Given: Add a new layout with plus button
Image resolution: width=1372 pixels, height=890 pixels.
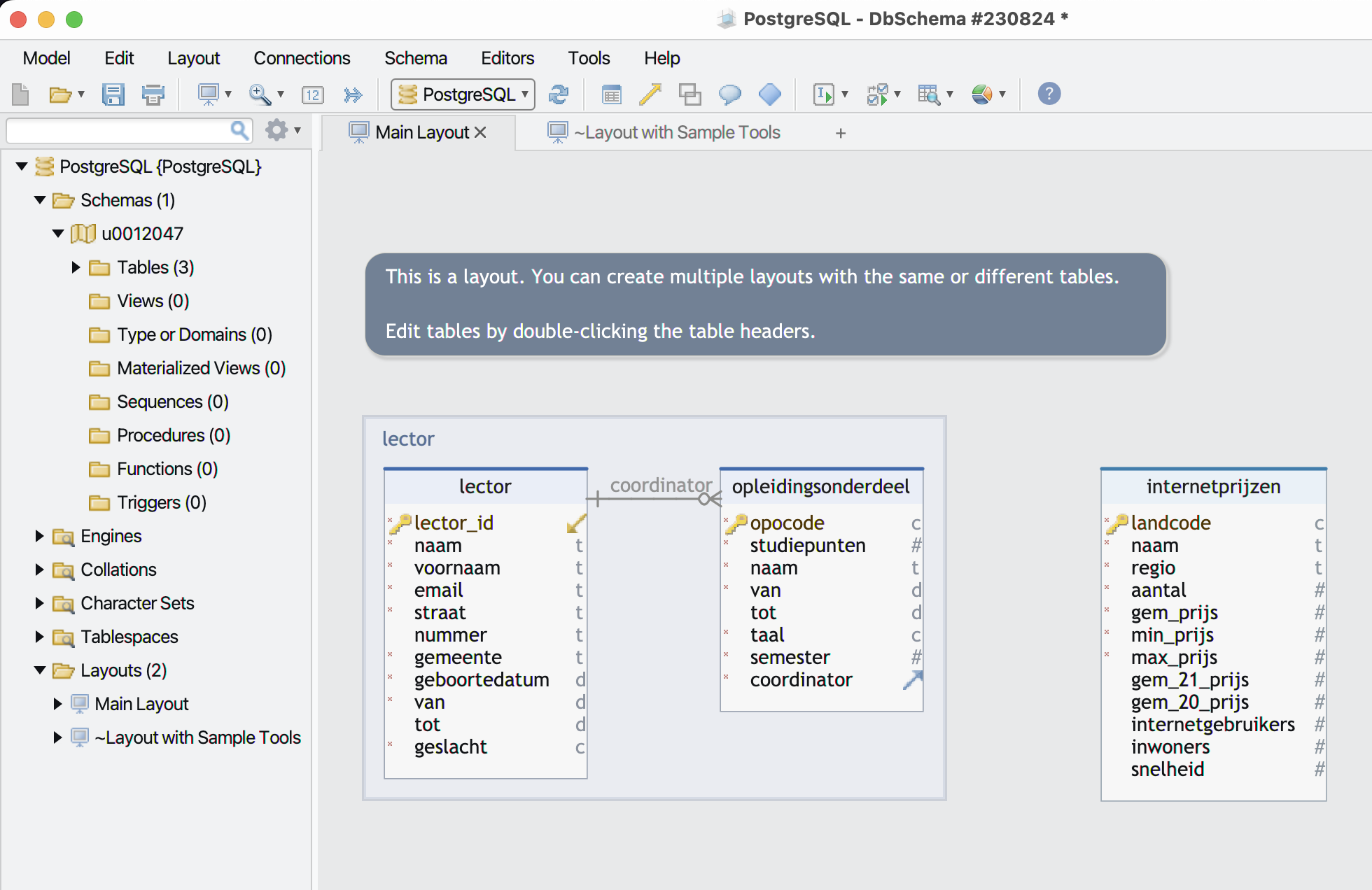Looking at the screenshot, I should (841, 133).
